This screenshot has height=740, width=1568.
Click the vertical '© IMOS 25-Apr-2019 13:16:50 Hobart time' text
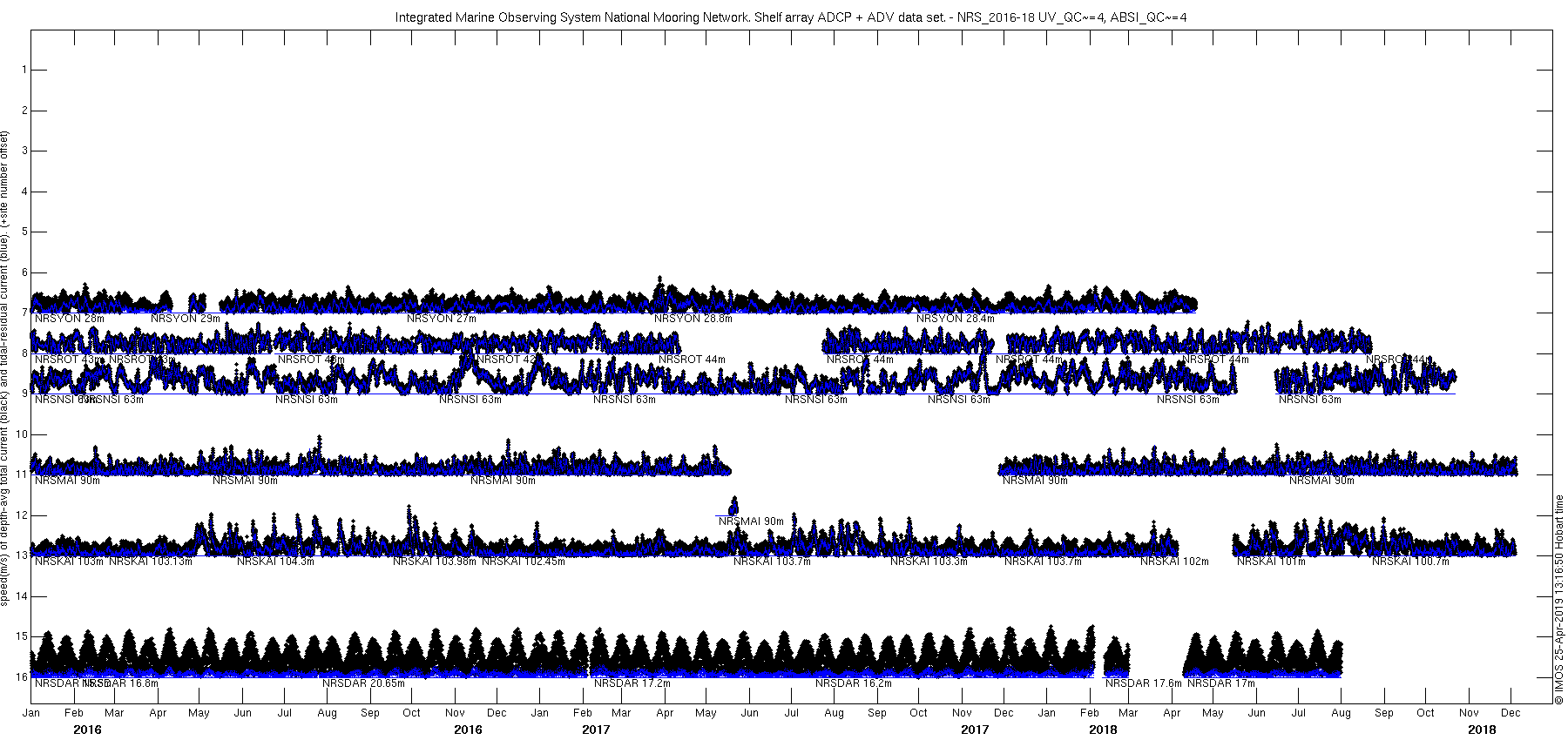pos(1559,599)
